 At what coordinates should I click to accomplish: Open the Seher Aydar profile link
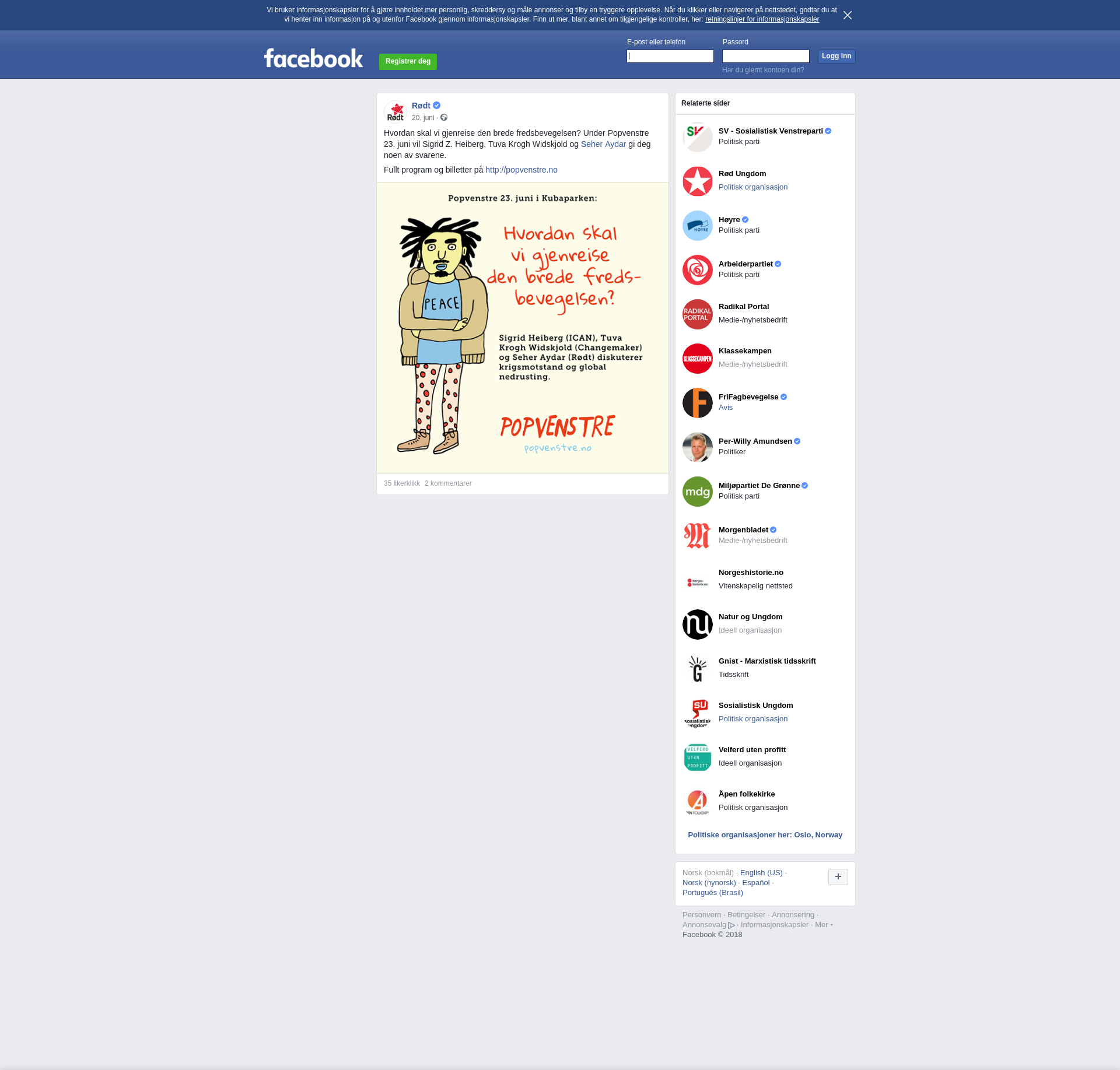pyautogui.click(x=603, y=144)
